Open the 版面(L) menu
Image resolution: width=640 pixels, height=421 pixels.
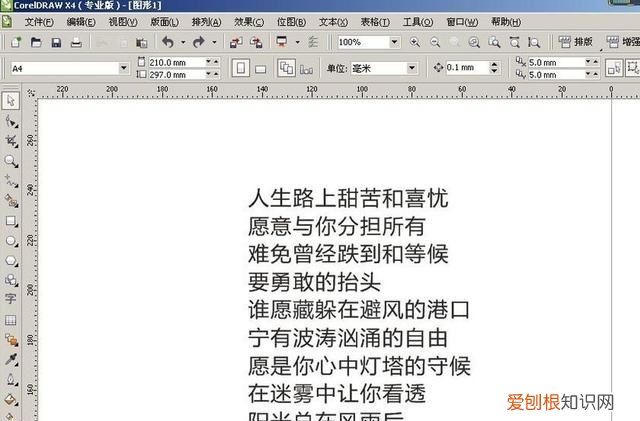(x=164, y=22)
